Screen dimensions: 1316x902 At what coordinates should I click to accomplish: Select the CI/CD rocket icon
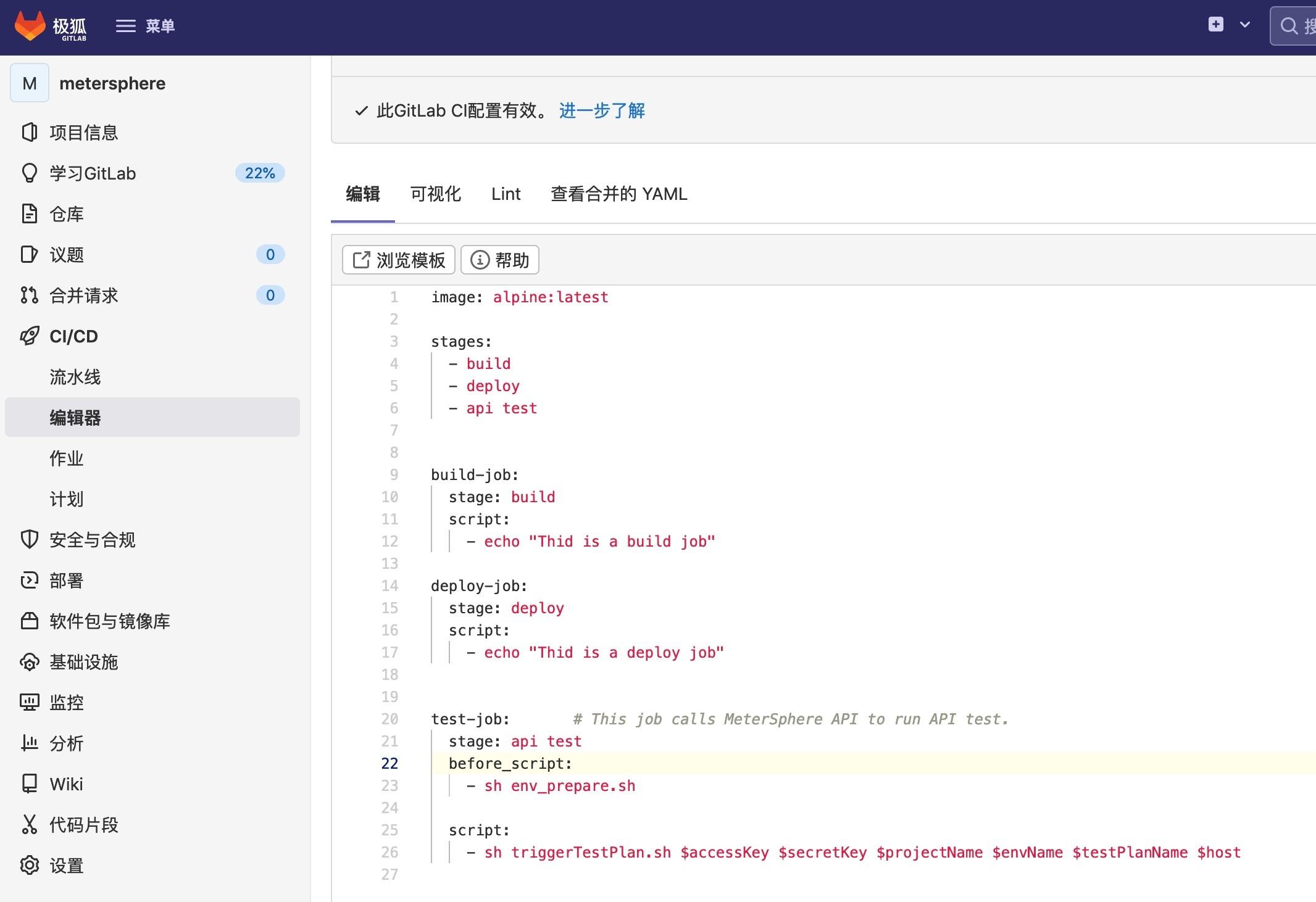29,336
